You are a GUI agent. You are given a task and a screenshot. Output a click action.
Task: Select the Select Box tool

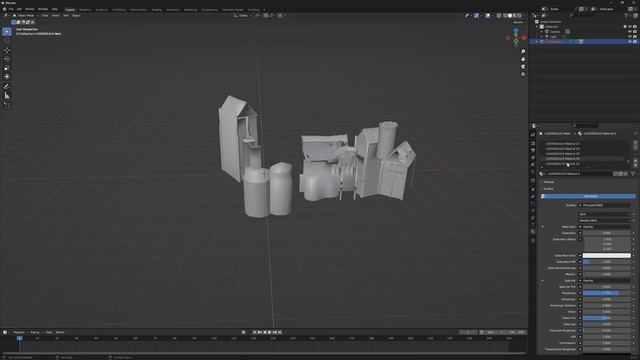(x=7, y=31)
